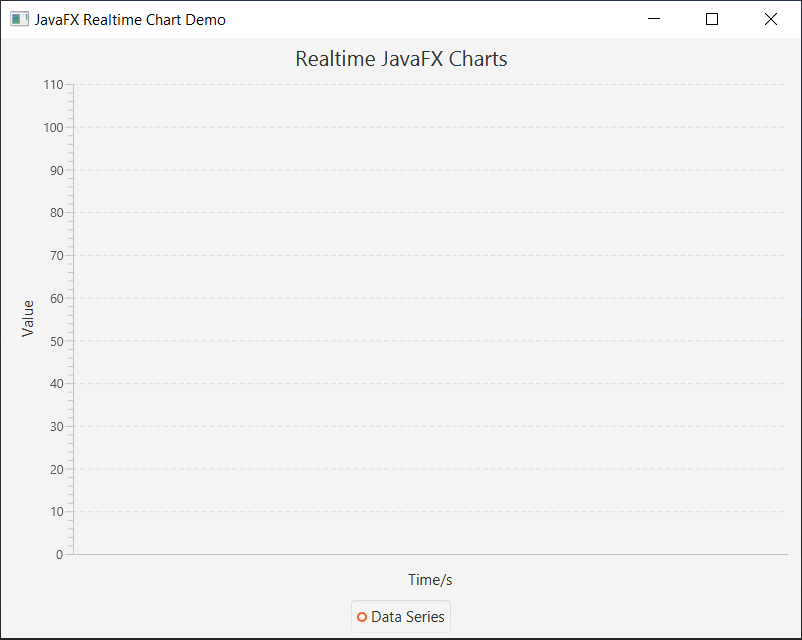This screenshot has height=640, width=802.
Task: Close the JavaFX Realtime Chart Demo window
Action: coord(771,19)
